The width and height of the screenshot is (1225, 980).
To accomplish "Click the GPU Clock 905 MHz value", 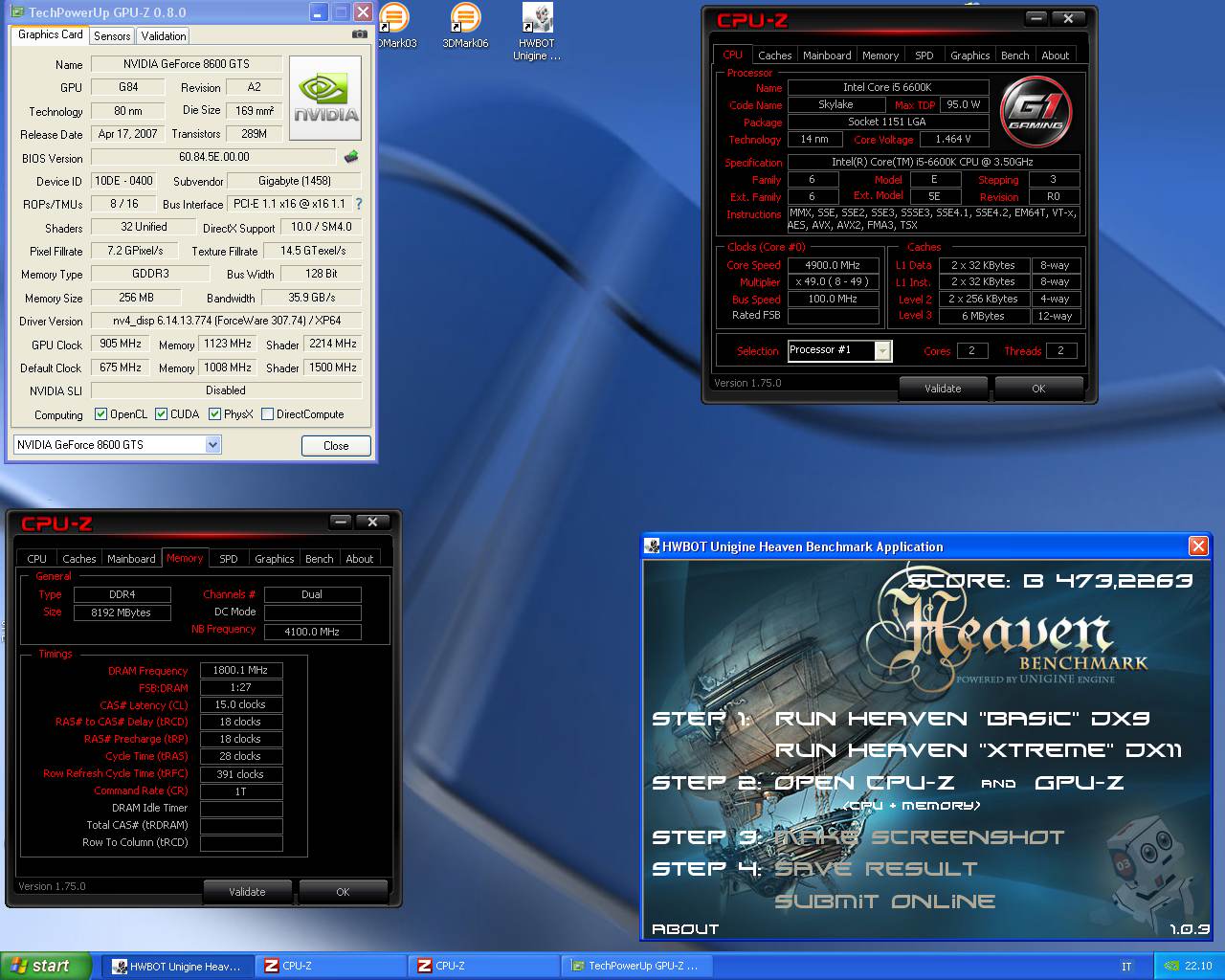I will click(x=120, y=344).
